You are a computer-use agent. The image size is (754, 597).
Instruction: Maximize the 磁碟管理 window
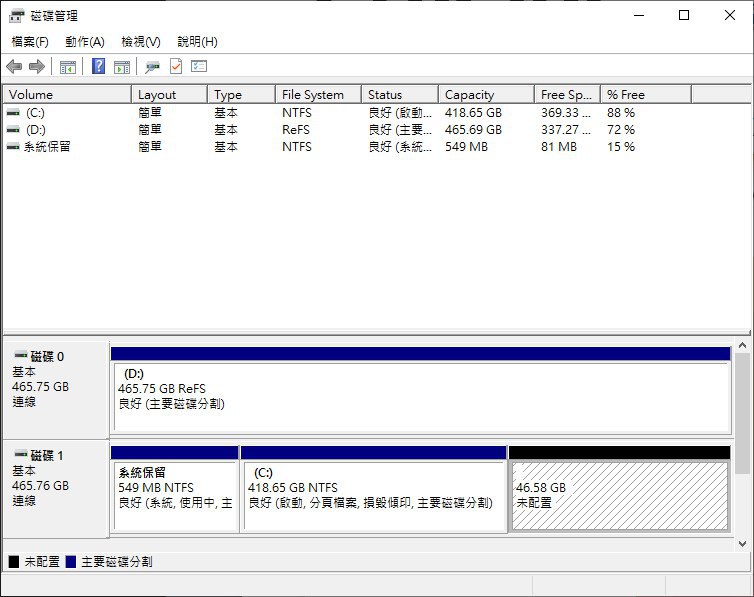(684, 15)
